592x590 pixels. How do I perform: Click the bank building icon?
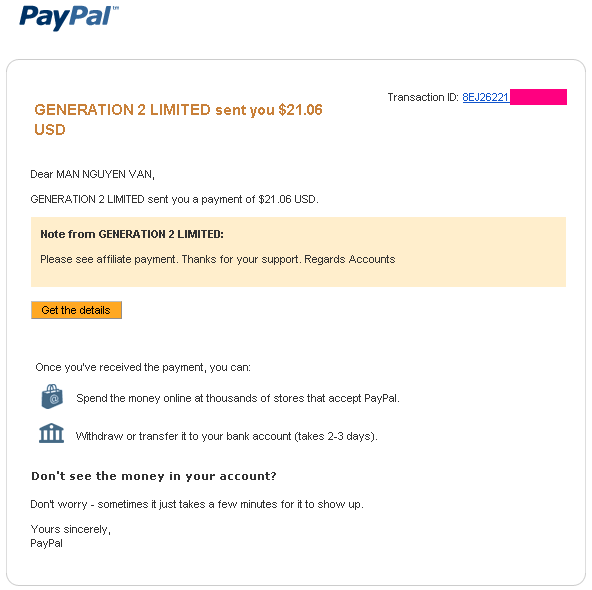pos(51,433)
